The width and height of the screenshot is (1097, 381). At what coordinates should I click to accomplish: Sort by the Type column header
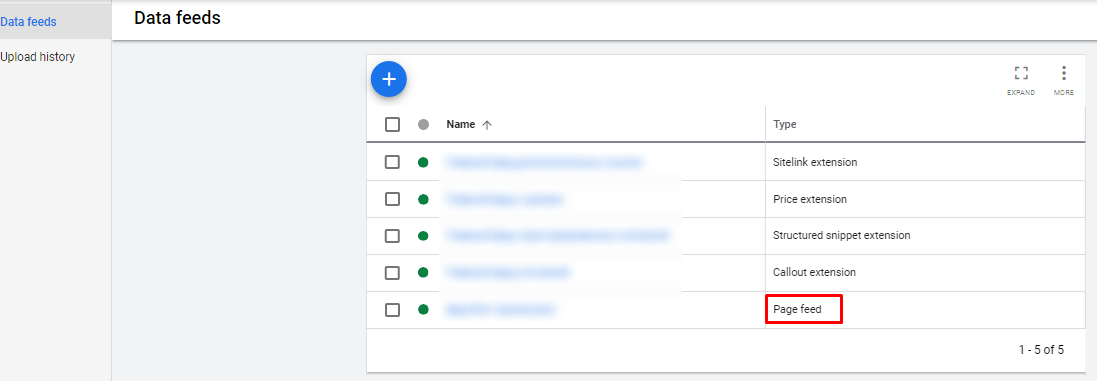(x=784, y=124)
